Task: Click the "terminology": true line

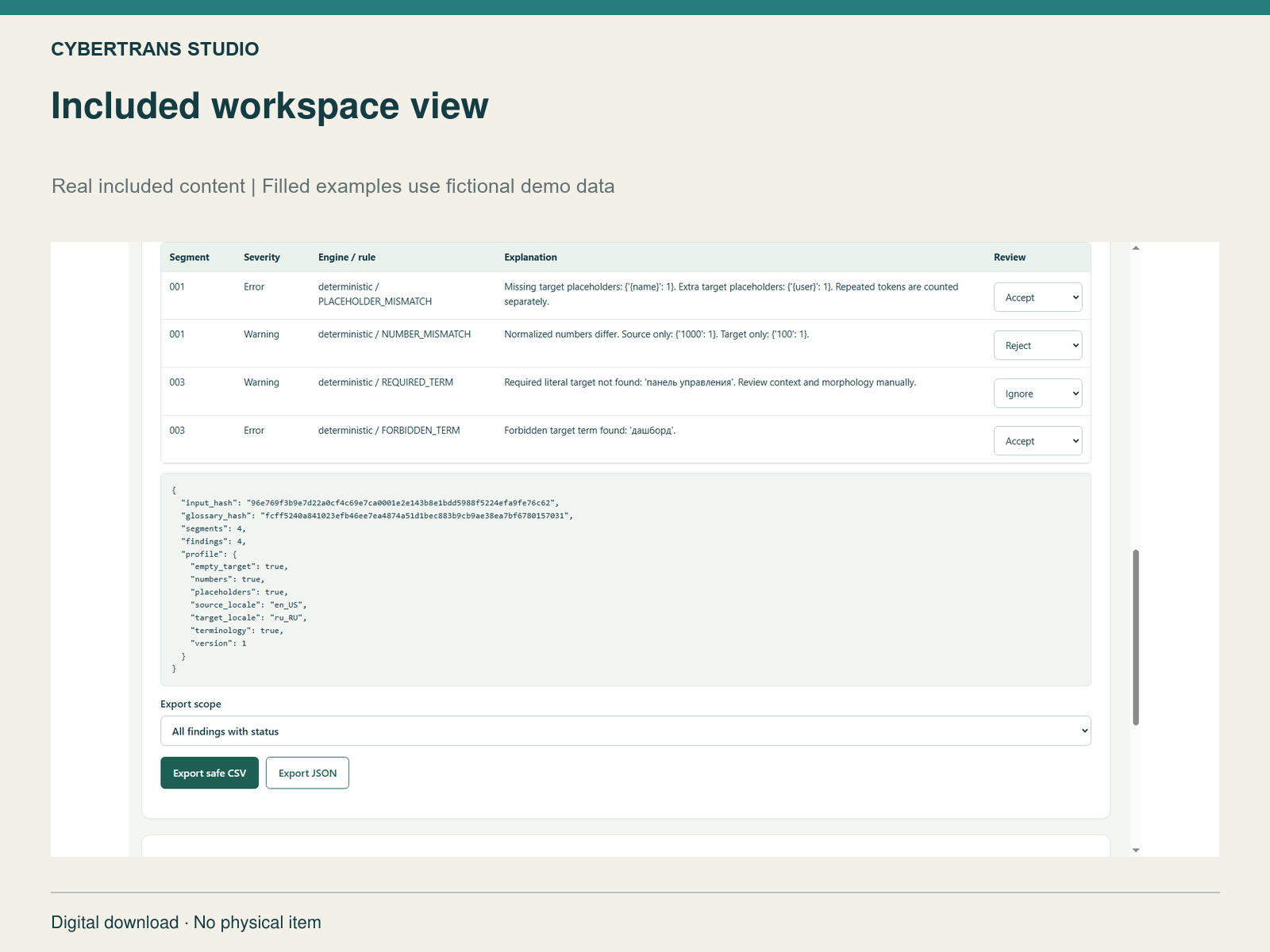Action: pos(237,631)
